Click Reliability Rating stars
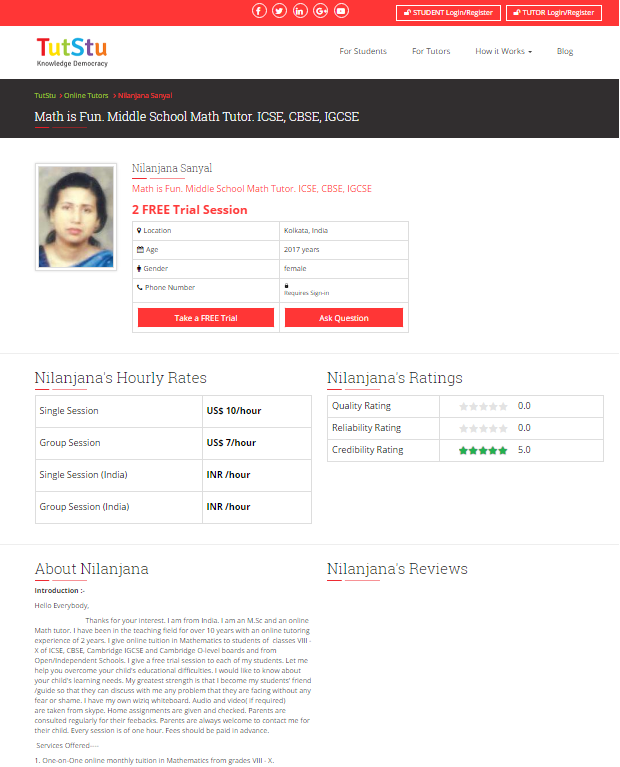 (483, 429)
